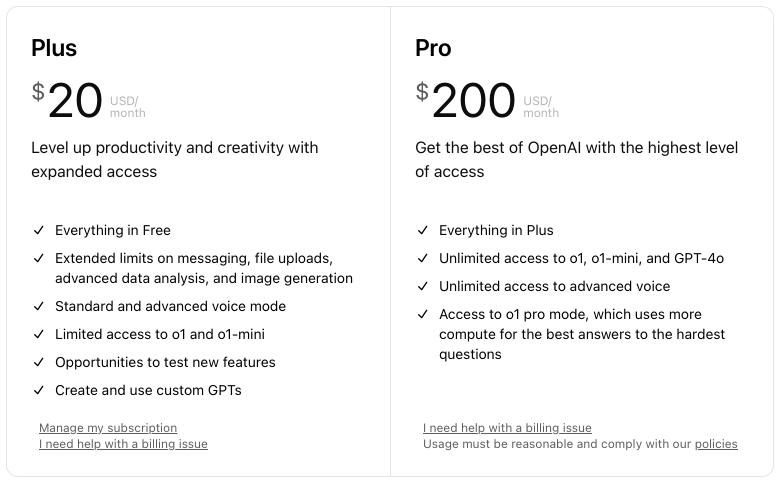Click checkmark beside Everything in Plus
Viewport: 781px width, 483px height.
422,230
